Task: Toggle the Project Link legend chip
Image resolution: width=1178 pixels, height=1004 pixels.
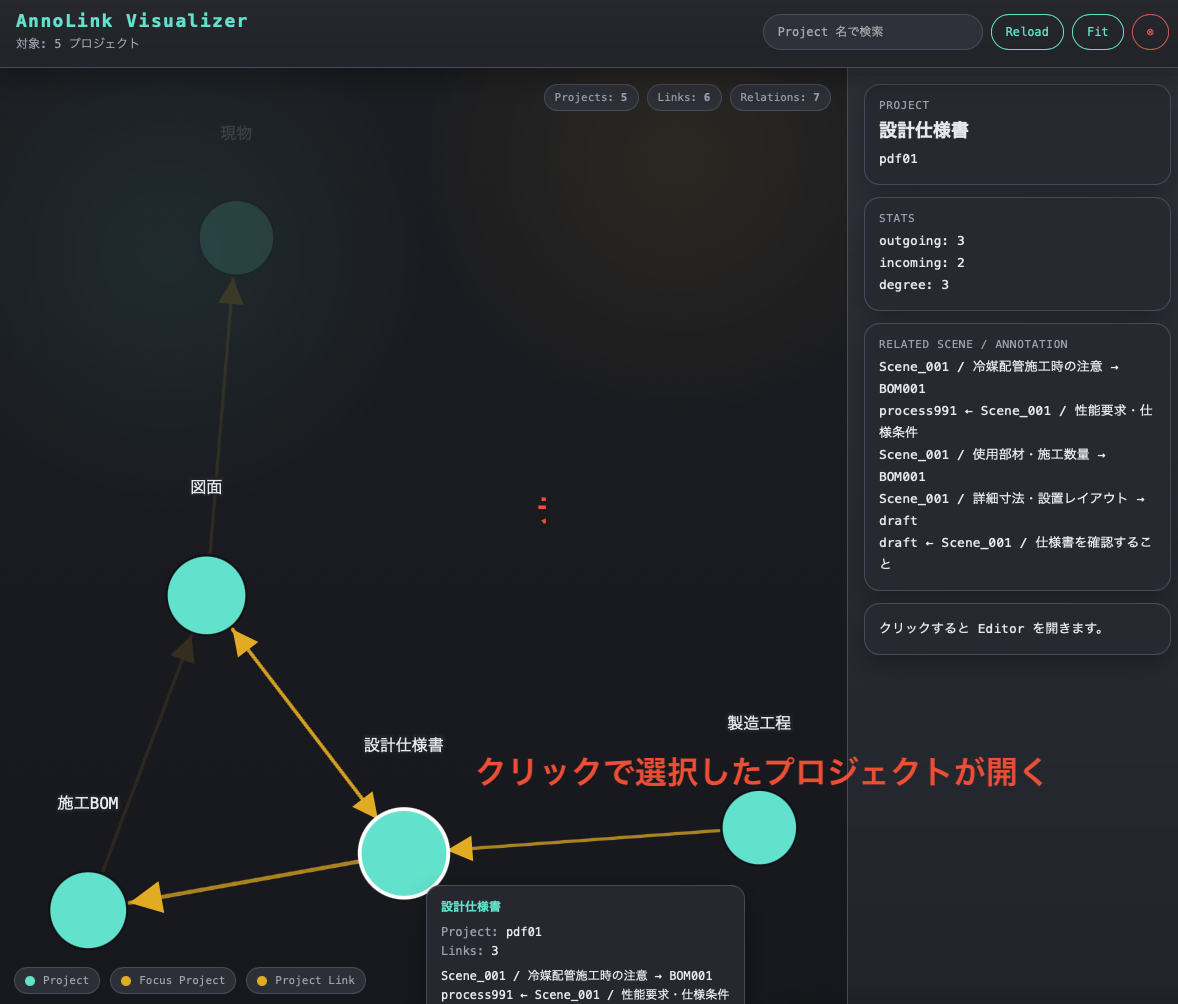Action: (x=306, y=980)
